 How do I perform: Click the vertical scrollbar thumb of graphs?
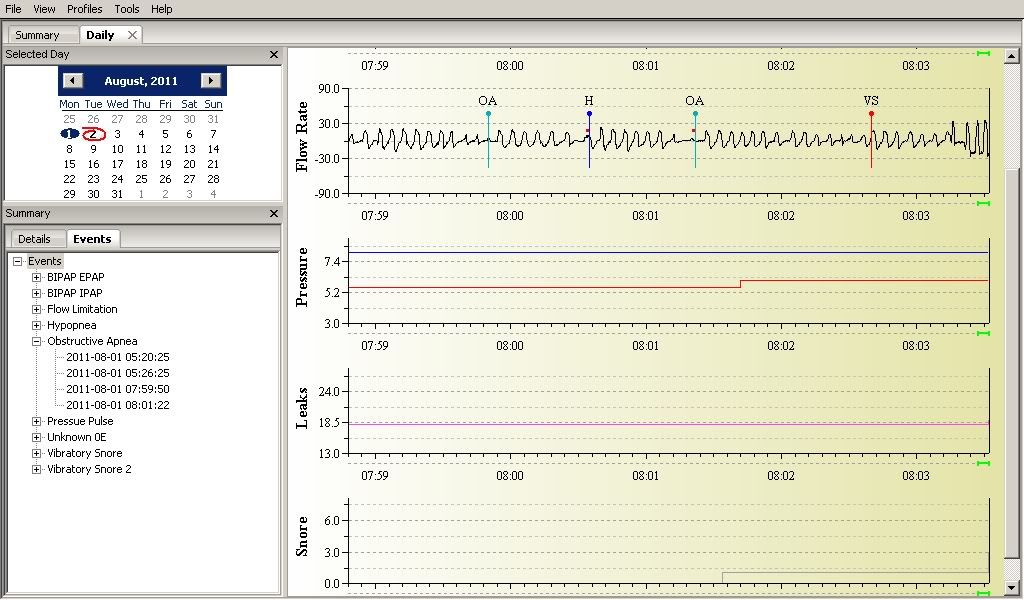coord(1011,363)
